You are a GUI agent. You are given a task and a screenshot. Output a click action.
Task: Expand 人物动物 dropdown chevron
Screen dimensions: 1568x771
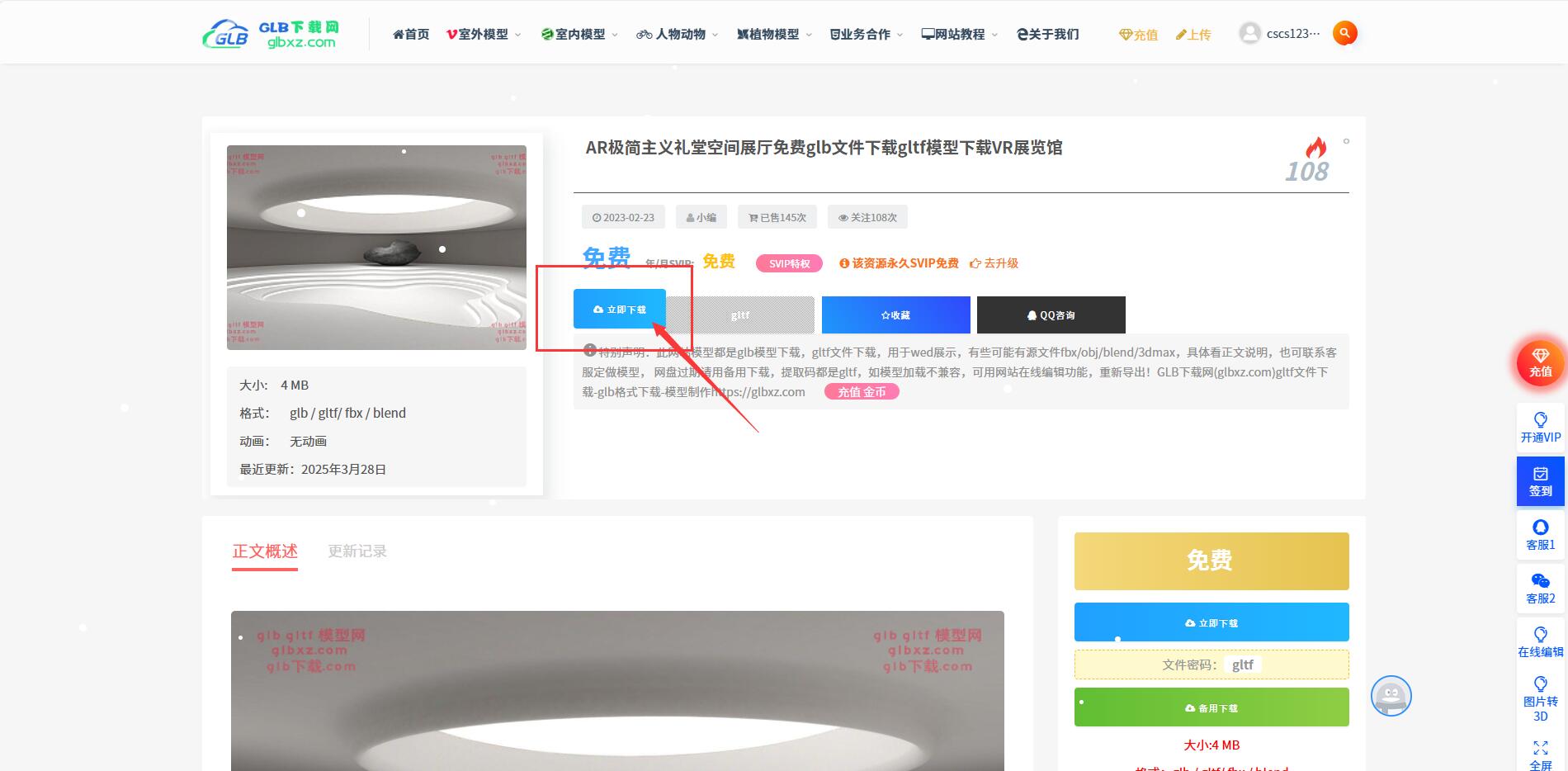716,35
